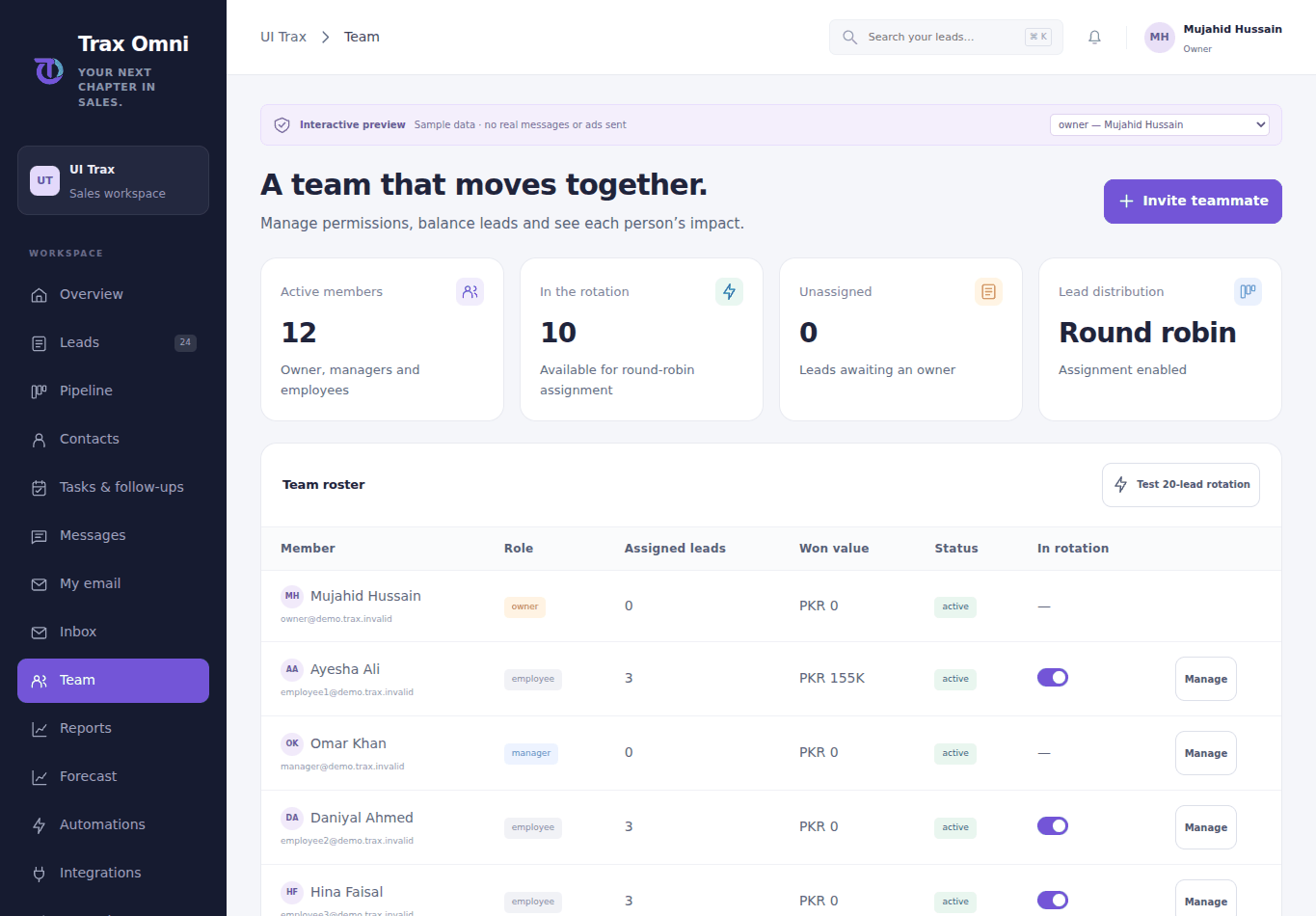Run Test 20-lead rotation
Viewport: 1316px width, 916px height.
point(1181,485)
